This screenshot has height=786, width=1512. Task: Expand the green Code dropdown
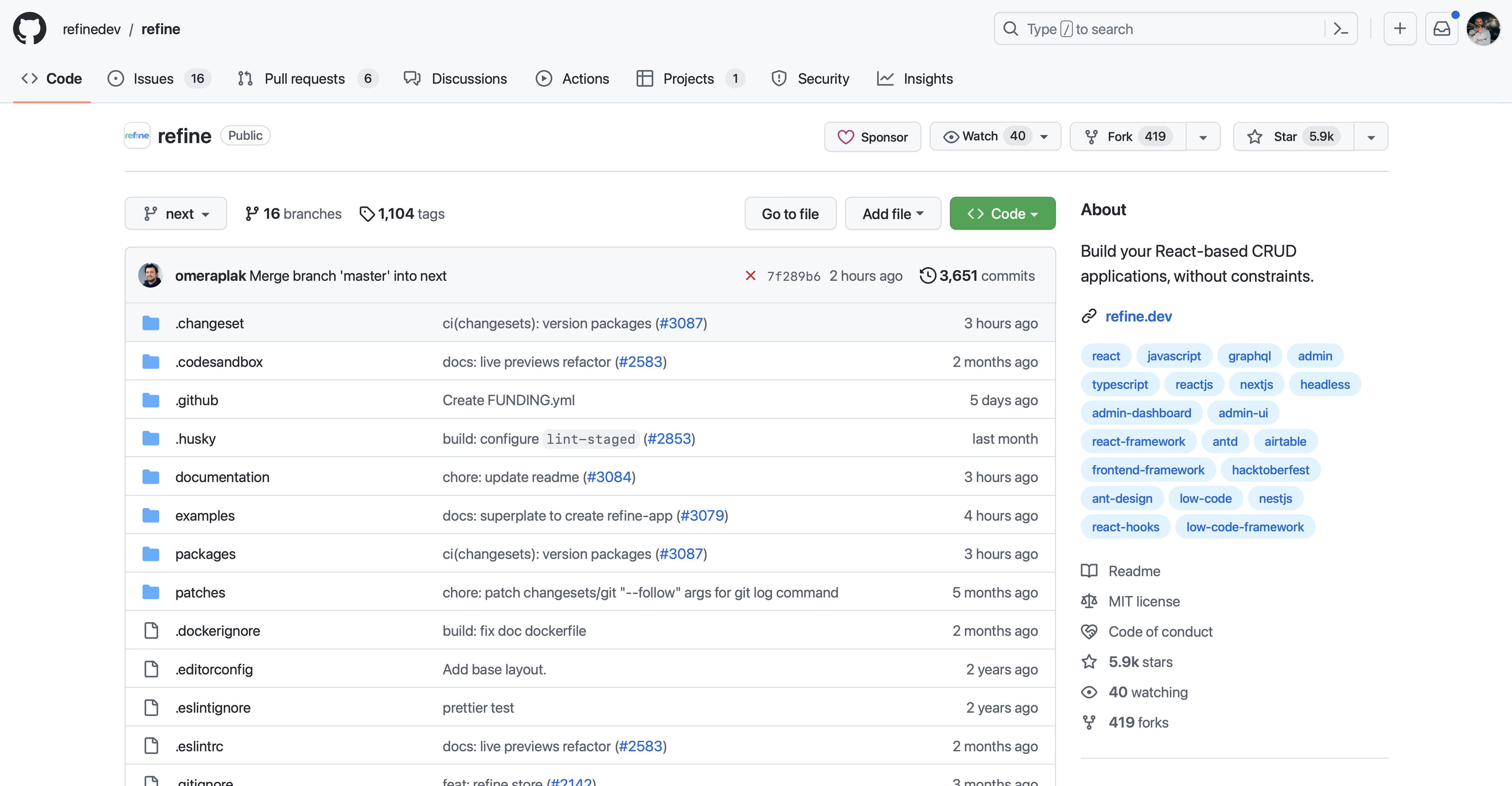(1002, 214)
